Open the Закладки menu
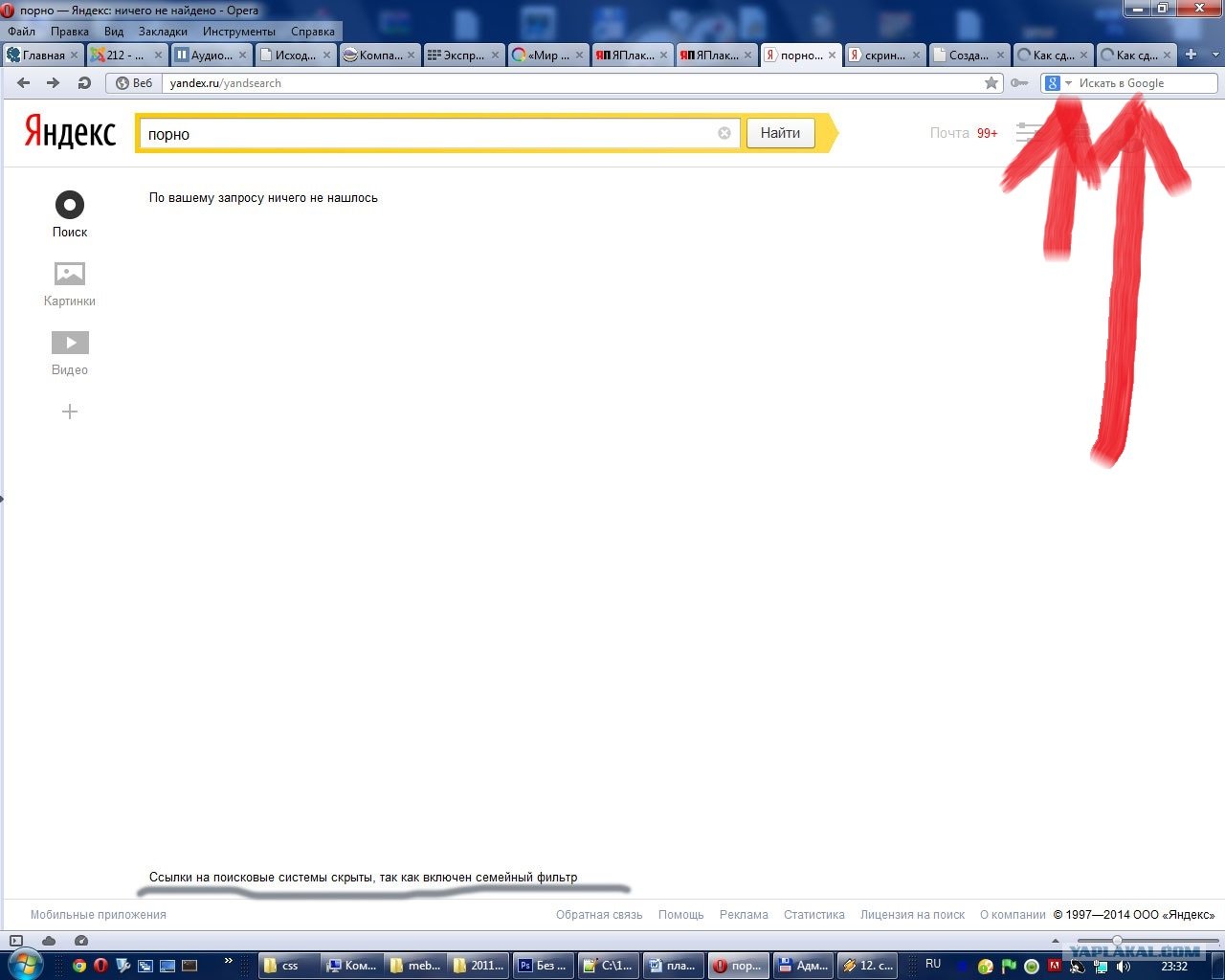This screenshot has height=980, width=1225. [163, 32]
